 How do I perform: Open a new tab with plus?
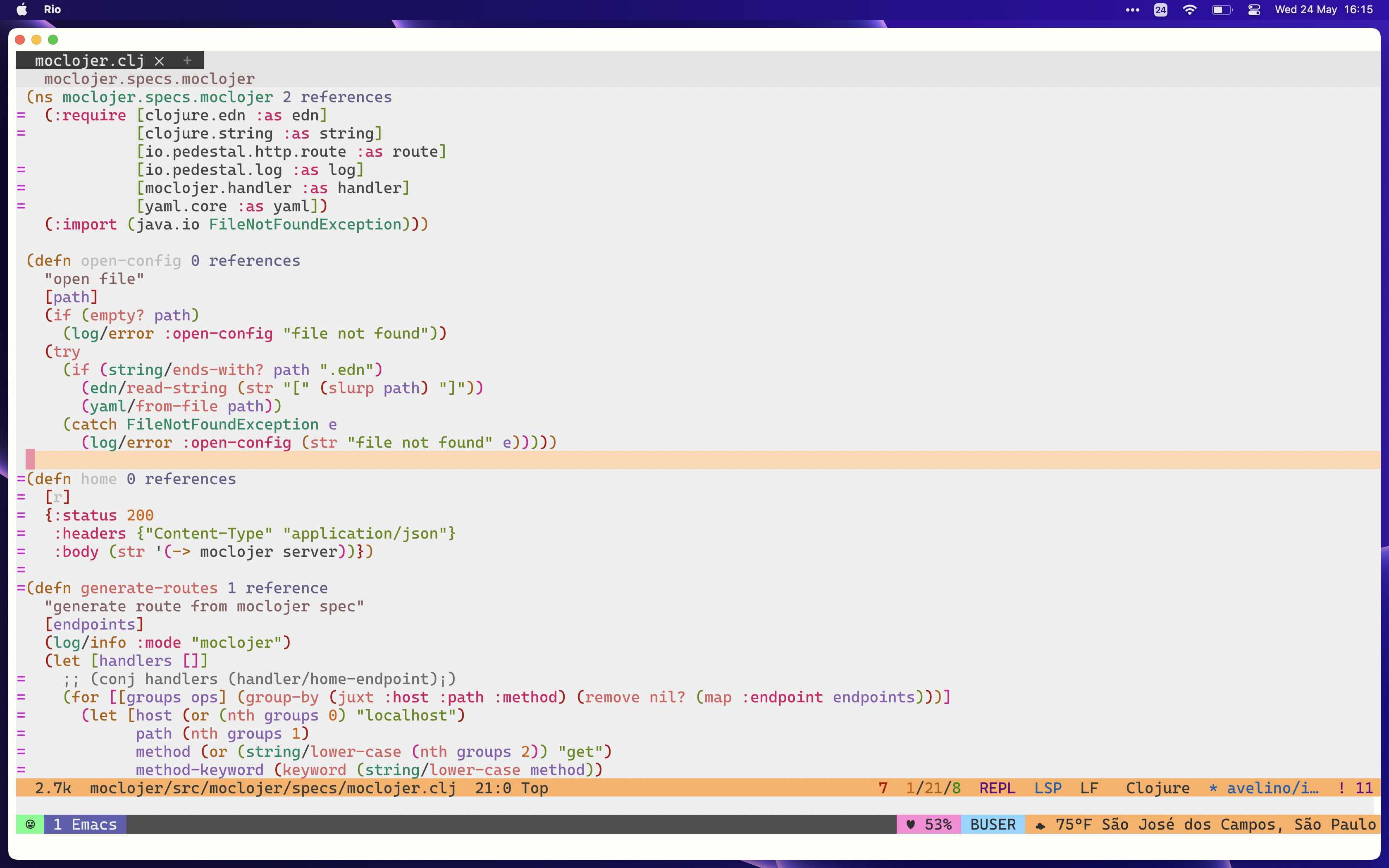(x=187, y=60)
